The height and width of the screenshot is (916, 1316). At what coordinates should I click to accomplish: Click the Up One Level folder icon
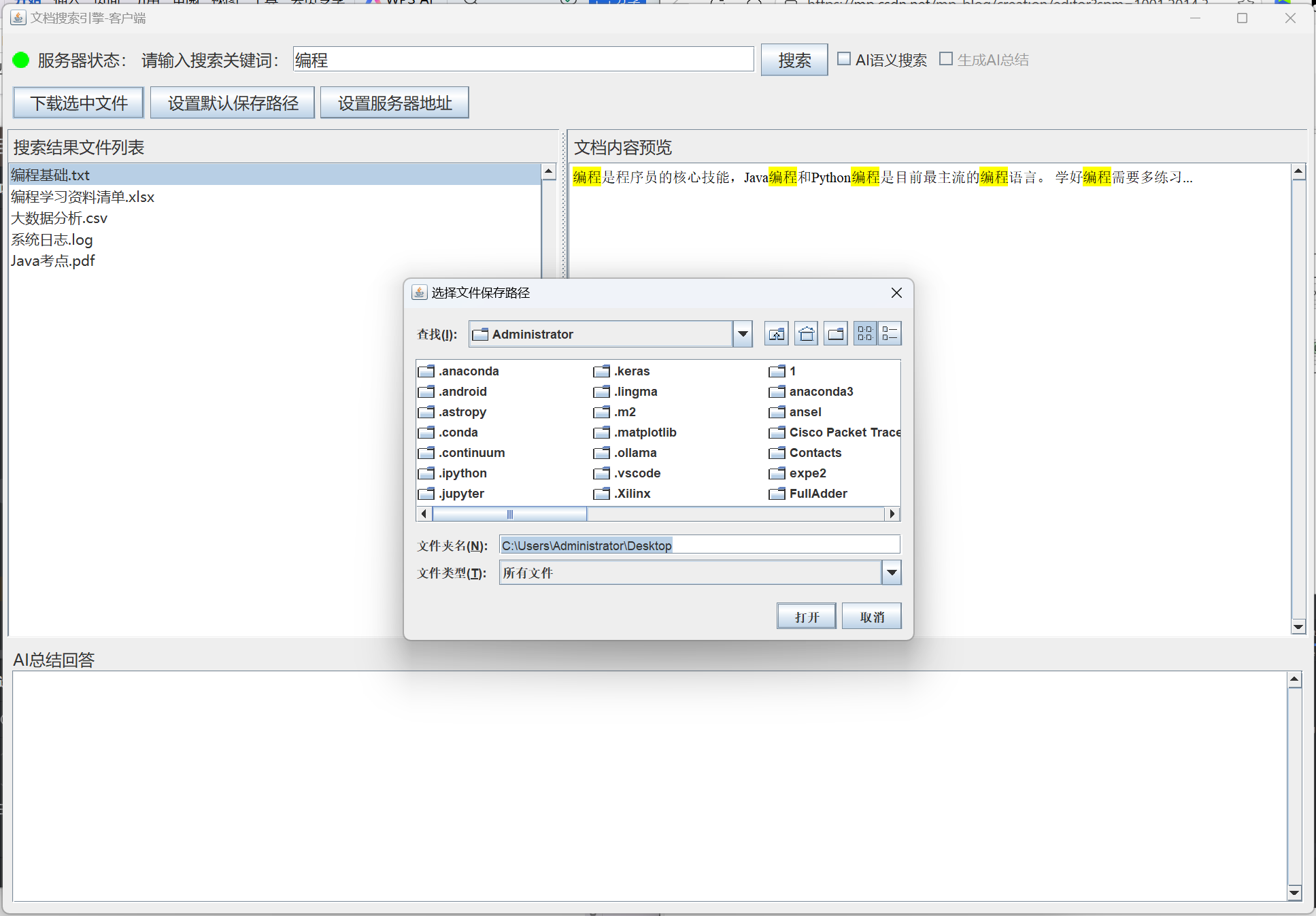[777, 334]
